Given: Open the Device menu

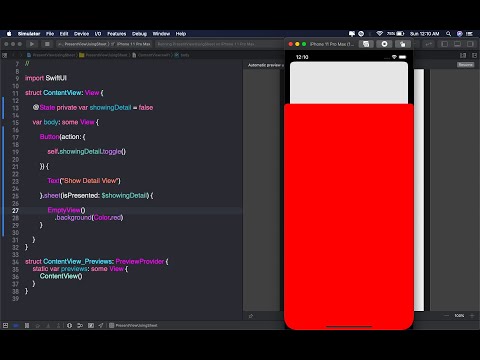Looking at the screenshot, I should coord(81,34).
